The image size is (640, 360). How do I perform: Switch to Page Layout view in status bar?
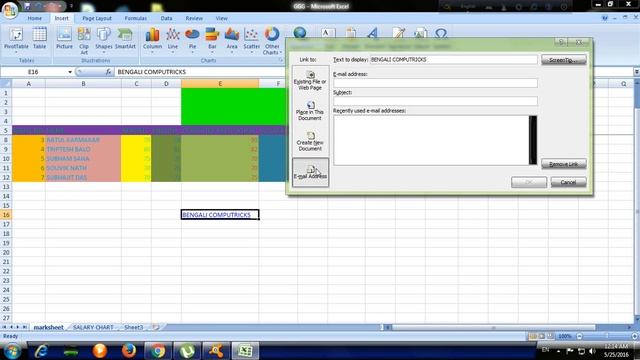click(542, 336)
